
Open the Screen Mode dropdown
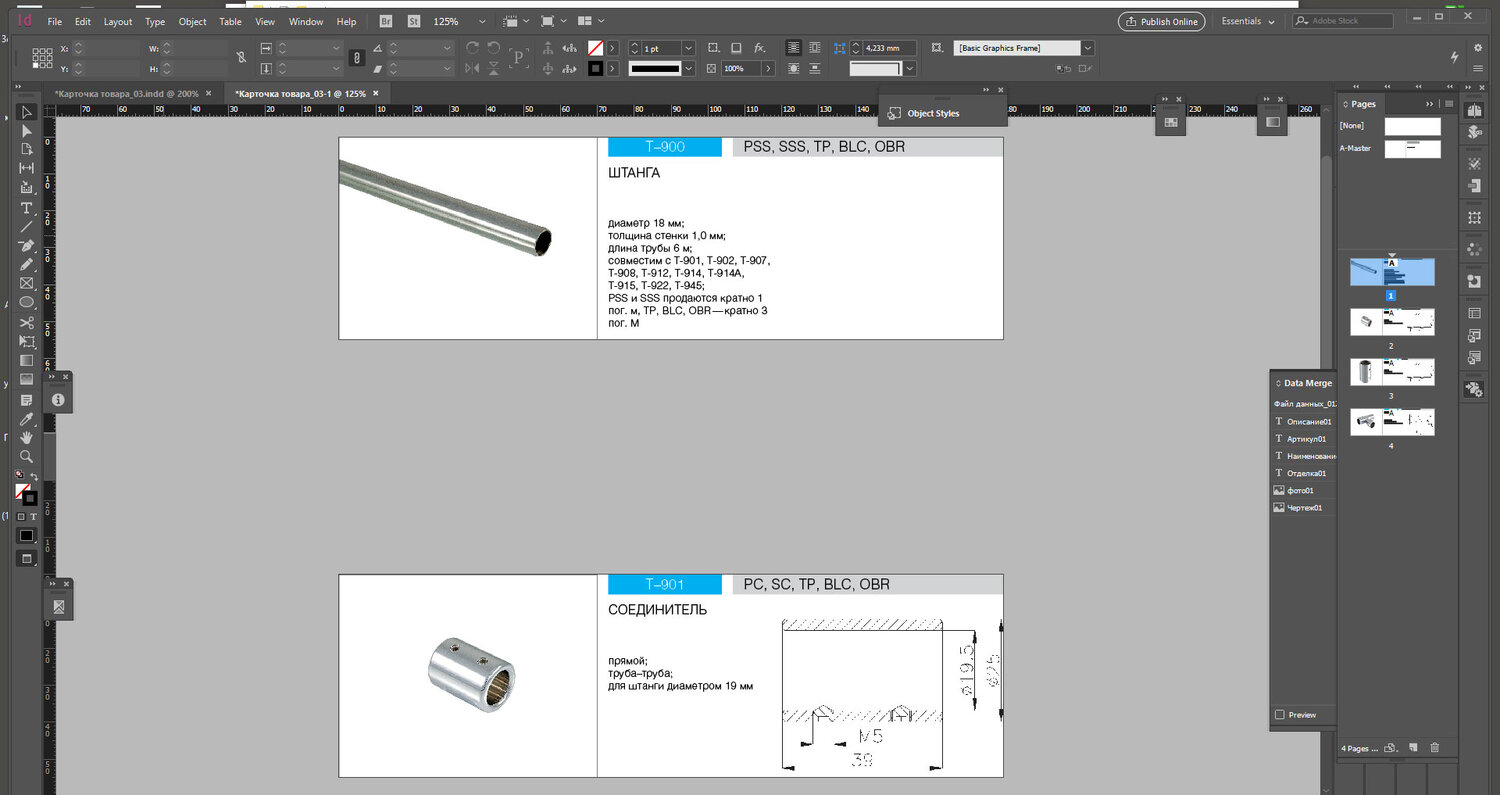[553, 21]
